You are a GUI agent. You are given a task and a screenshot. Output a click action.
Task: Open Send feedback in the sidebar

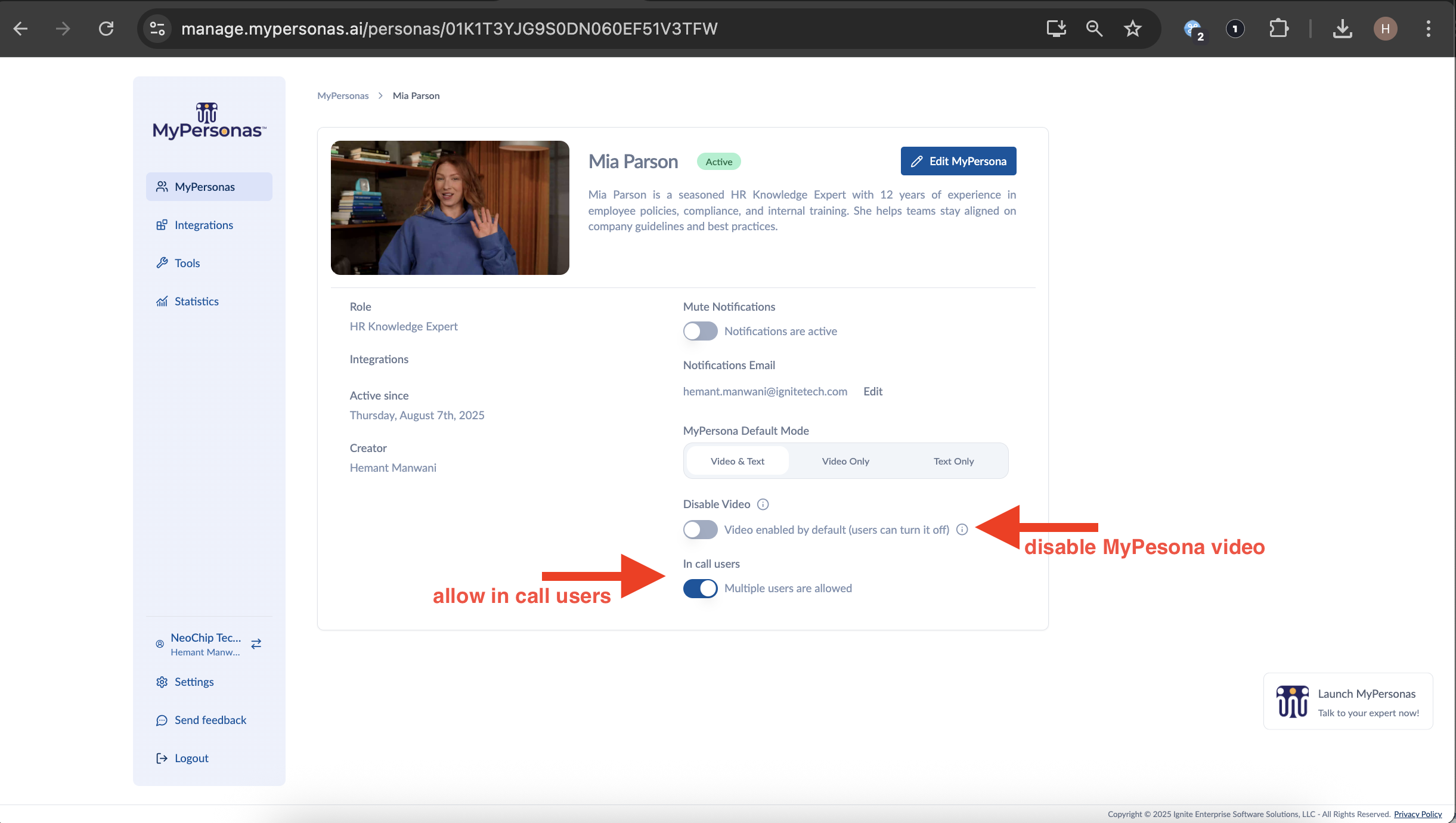tap(209, 720)
